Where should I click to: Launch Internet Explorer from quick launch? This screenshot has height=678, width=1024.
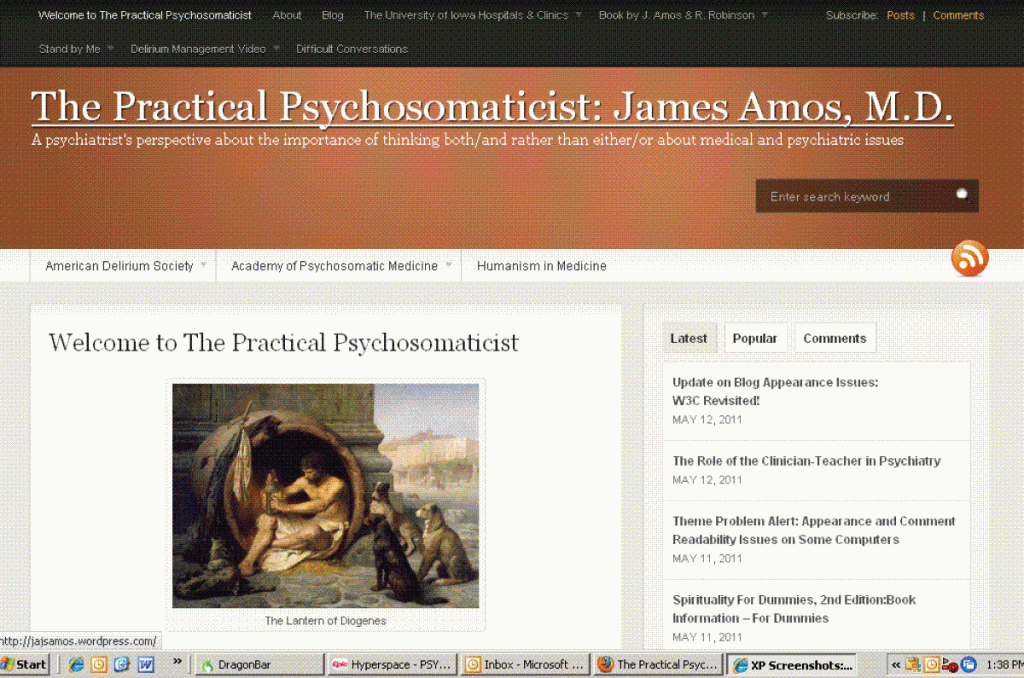76,664
